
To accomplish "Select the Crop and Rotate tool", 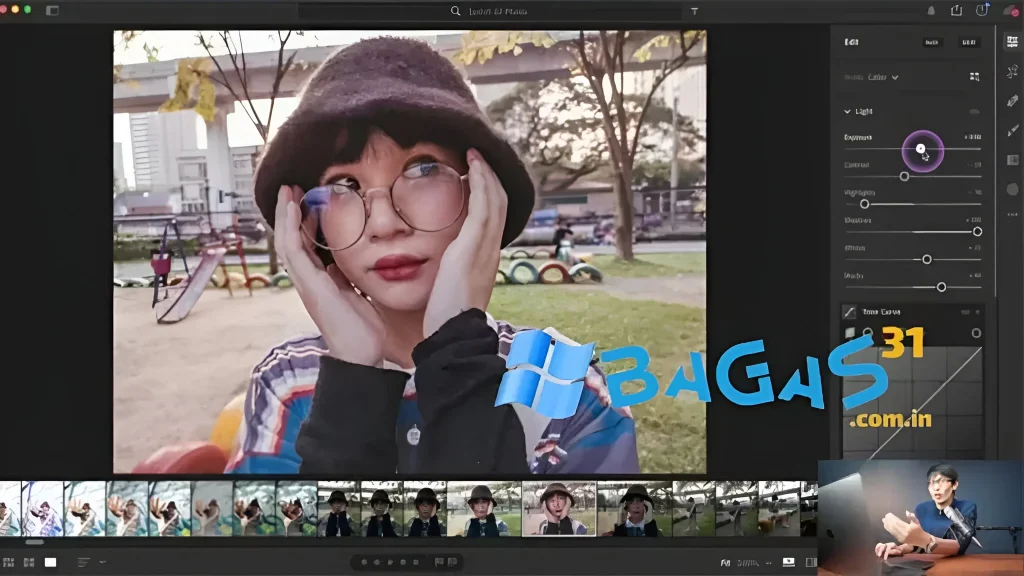I will [1012, 71].
